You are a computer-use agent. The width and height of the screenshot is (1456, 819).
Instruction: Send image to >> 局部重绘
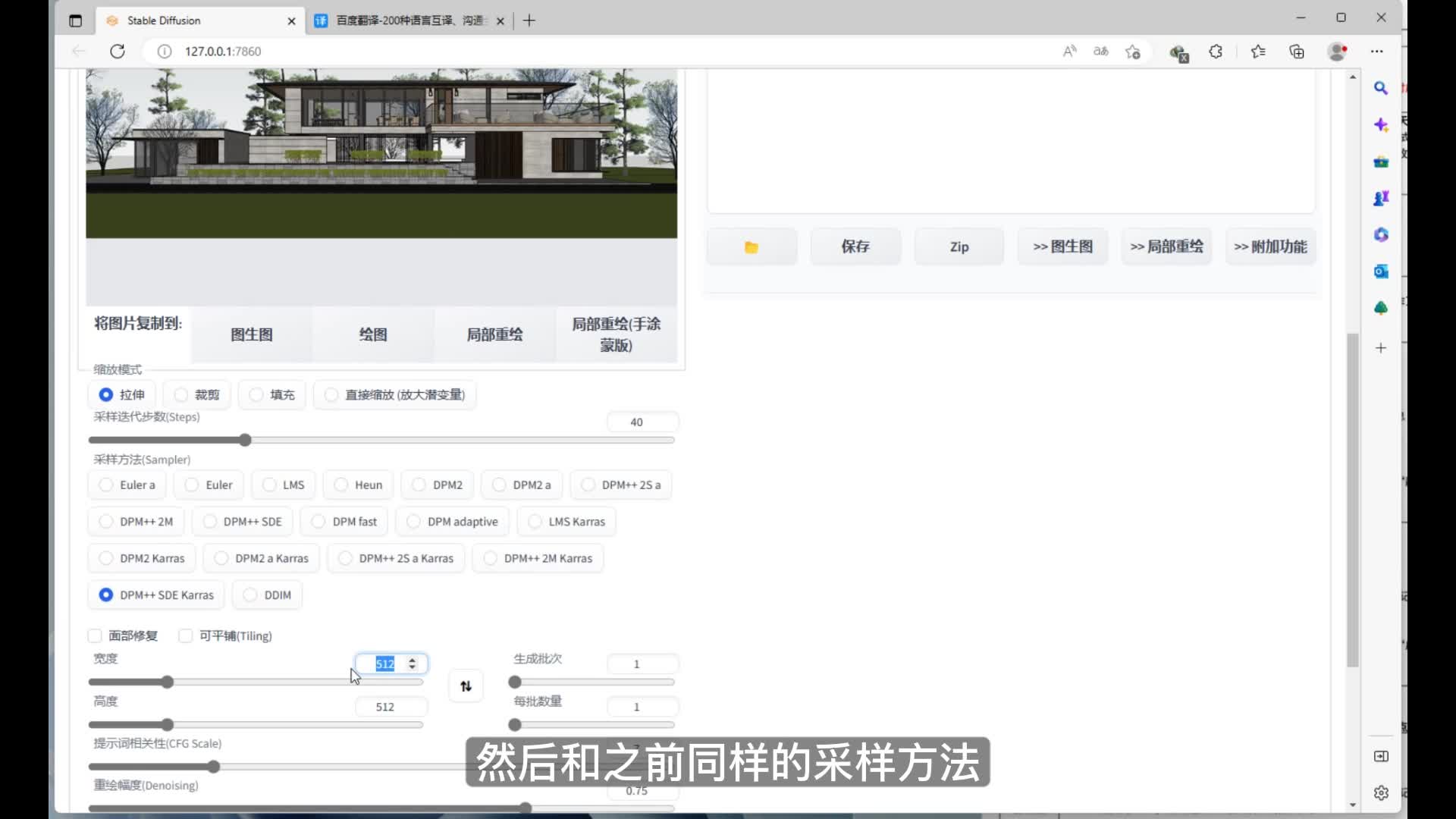(x=1166, y=247)
